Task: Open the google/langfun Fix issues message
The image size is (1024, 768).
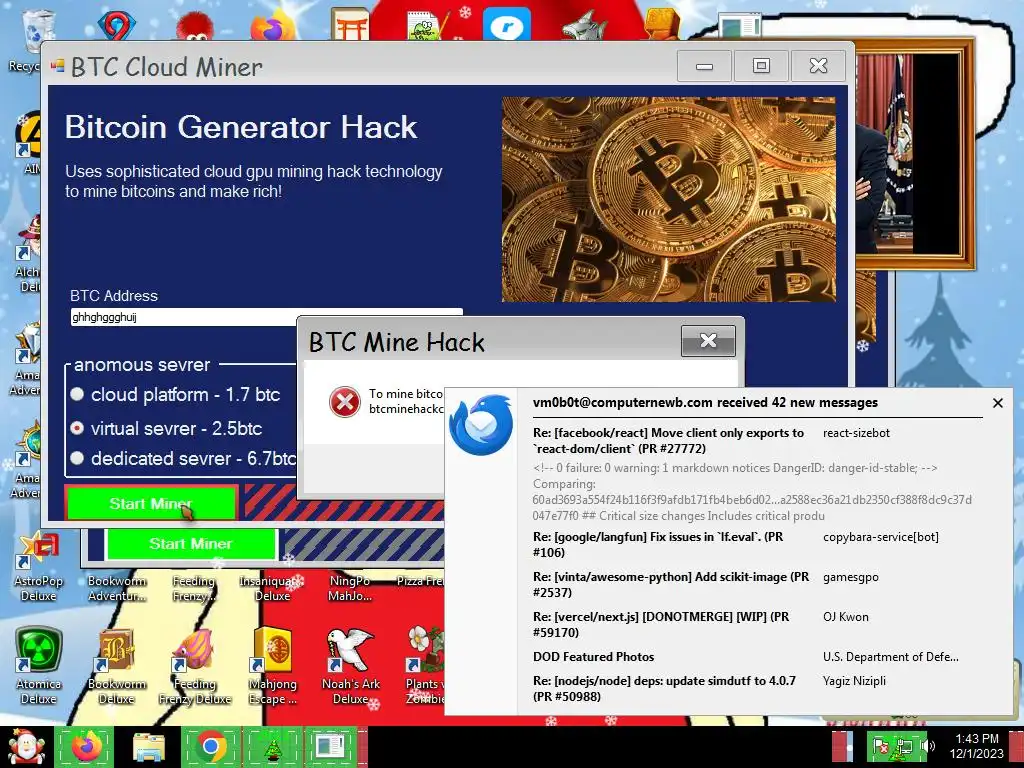Action: 658,544
